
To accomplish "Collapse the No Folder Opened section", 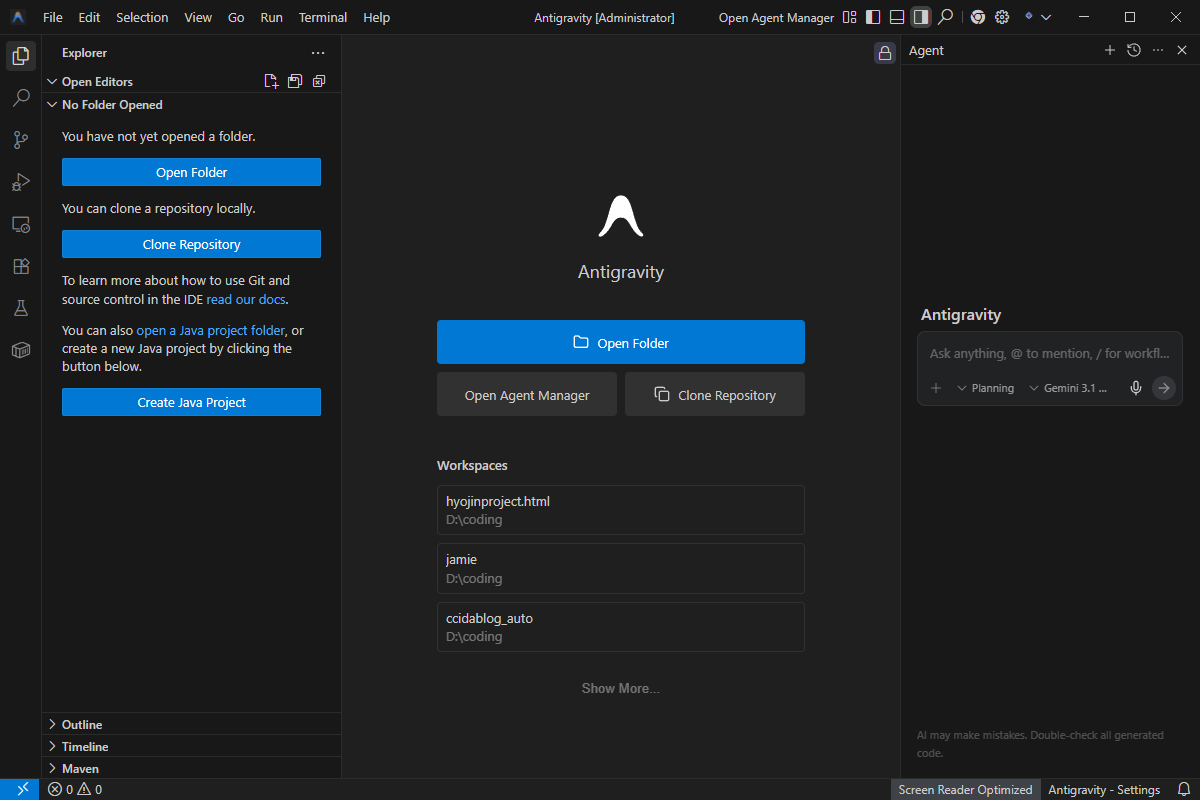I will click(52, 105).
